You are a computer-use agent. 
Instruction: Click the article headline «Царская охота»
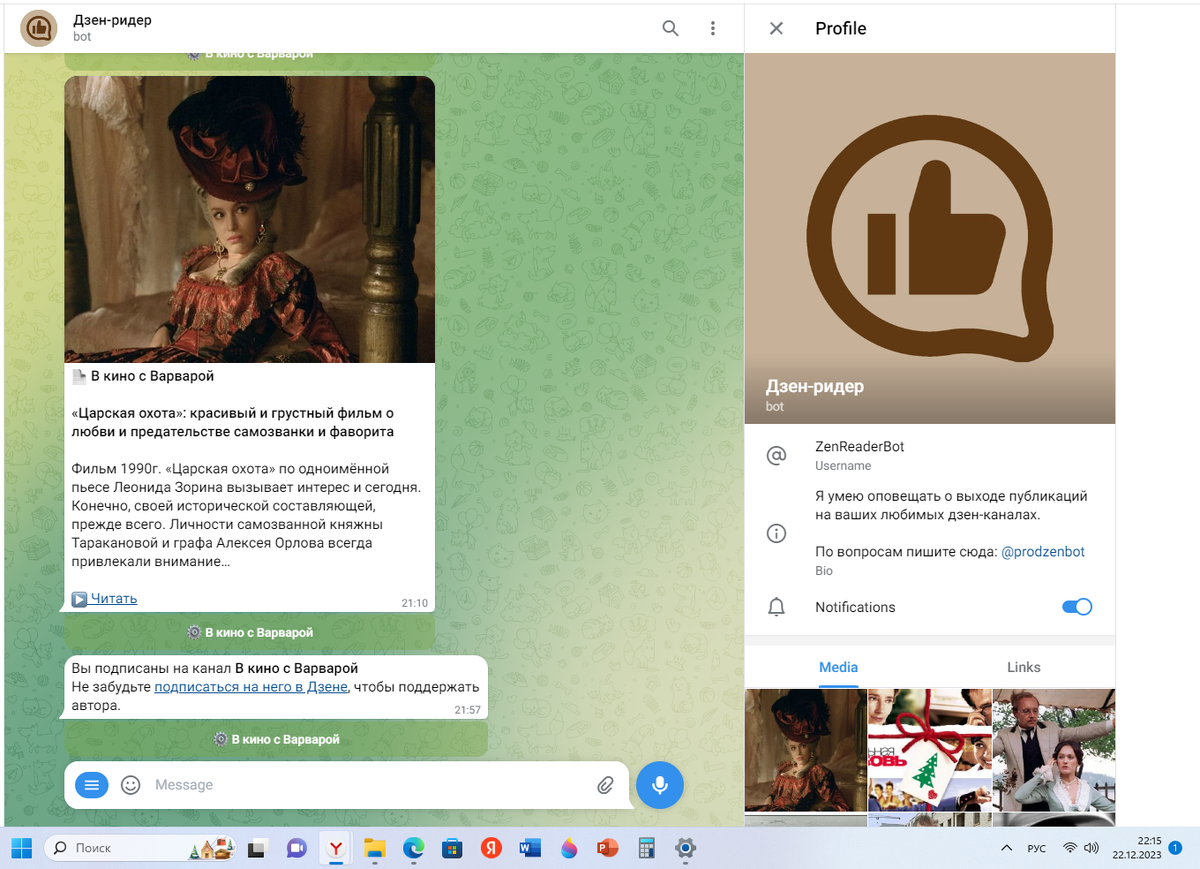coord(233,422)
